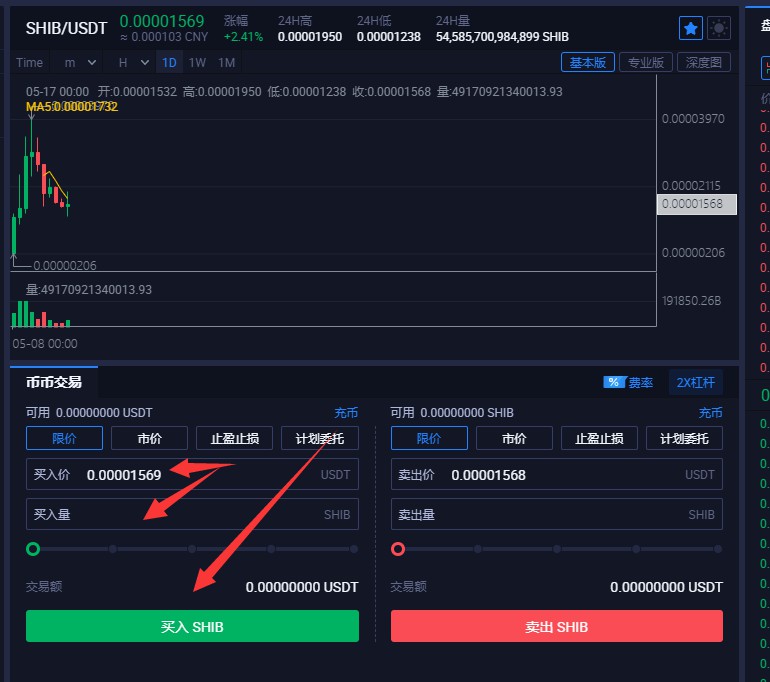The image size is (770, 682).
Task: Click the green buy slider handle
Action: (33, 549)
